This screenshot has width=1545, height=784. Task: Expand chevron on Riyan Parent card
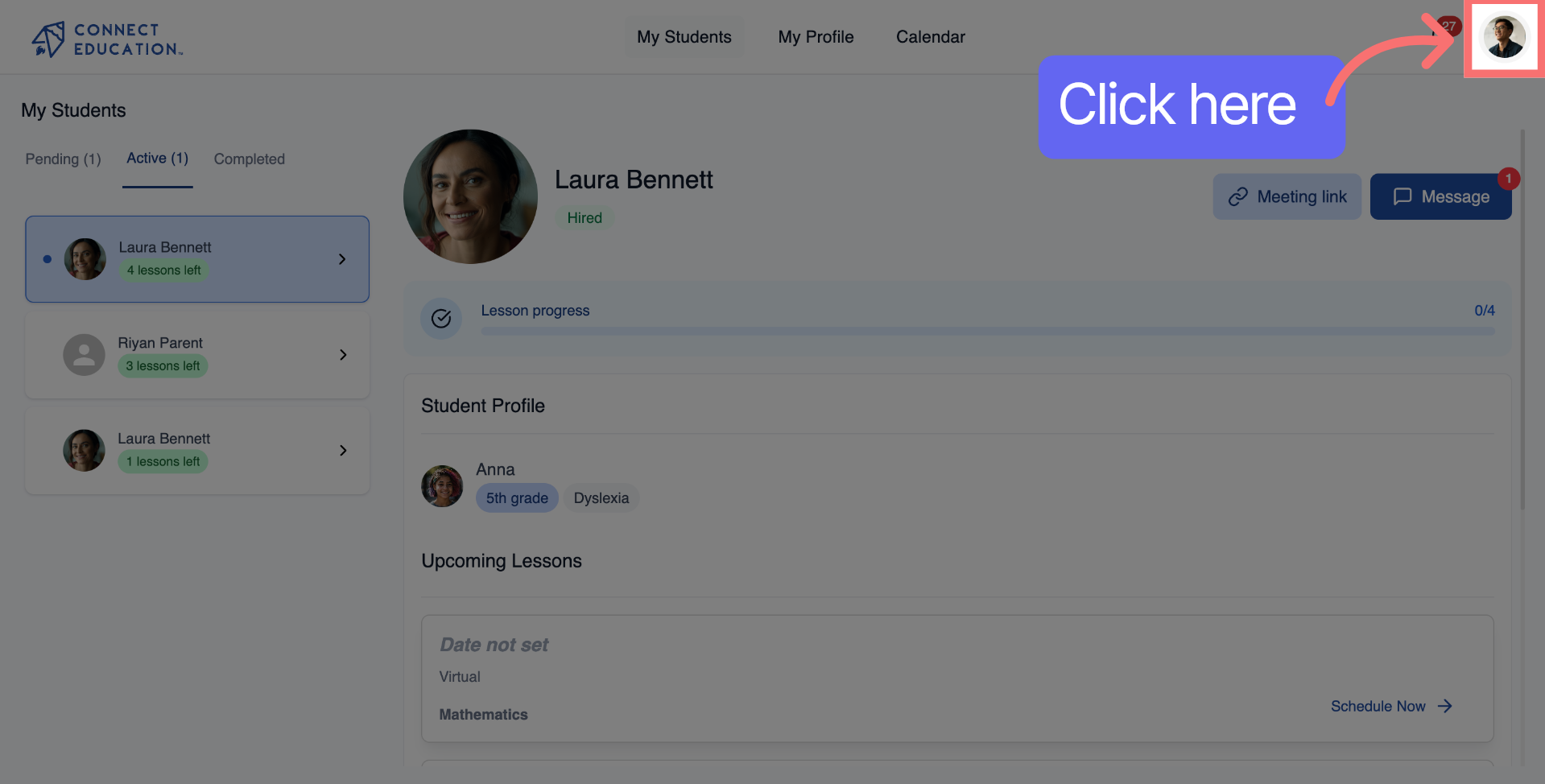pos(343,355)
